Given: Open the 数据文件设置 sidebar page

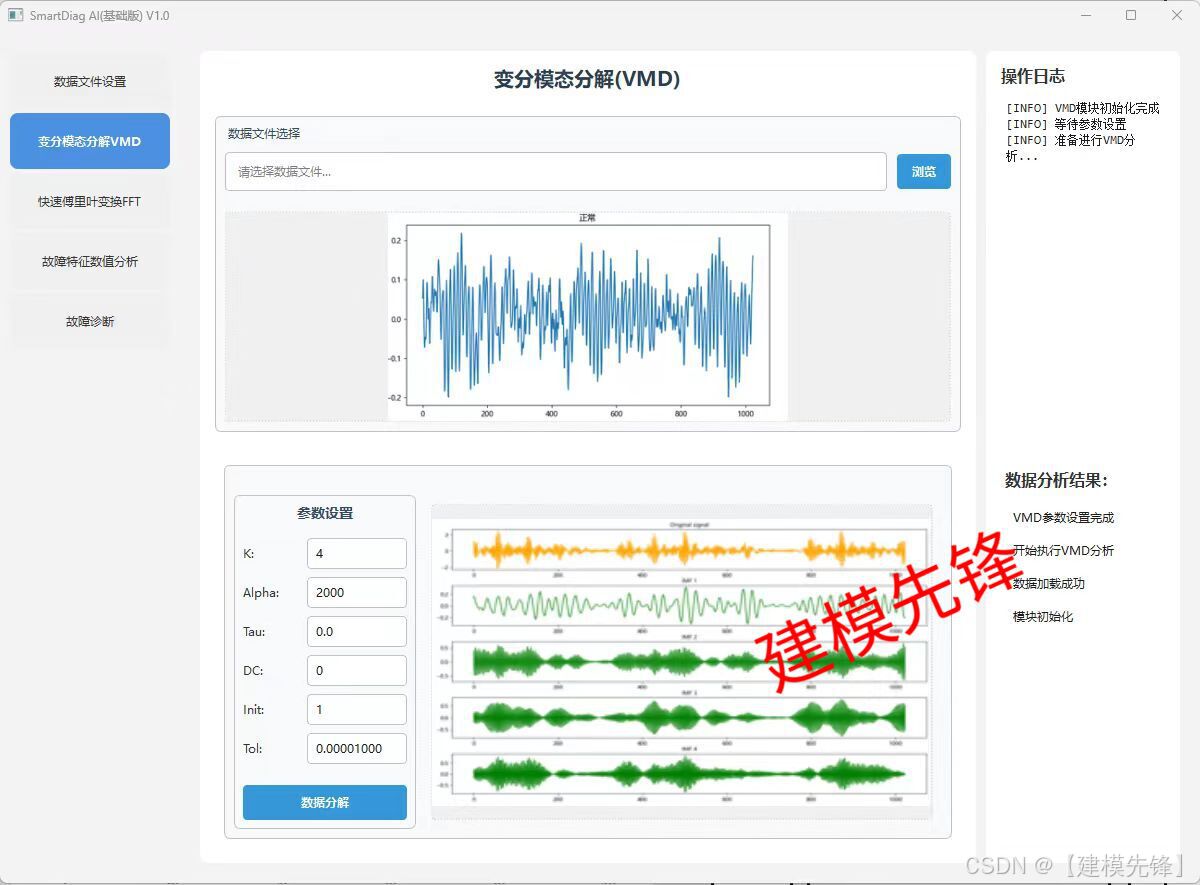Looking at the screenshot, I should 90,81.
